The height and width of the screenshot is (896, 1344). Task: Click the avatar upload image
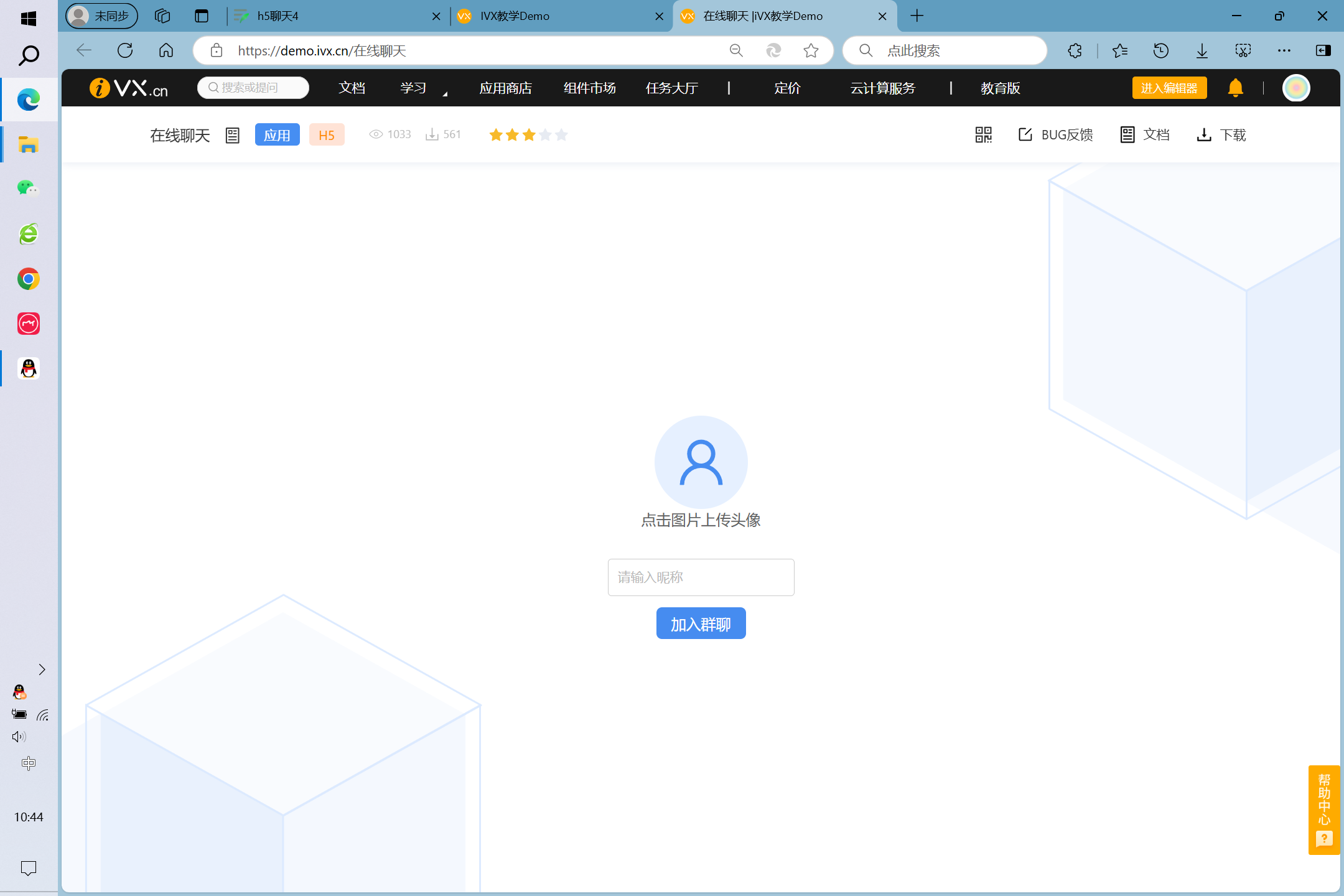point(701,462)
